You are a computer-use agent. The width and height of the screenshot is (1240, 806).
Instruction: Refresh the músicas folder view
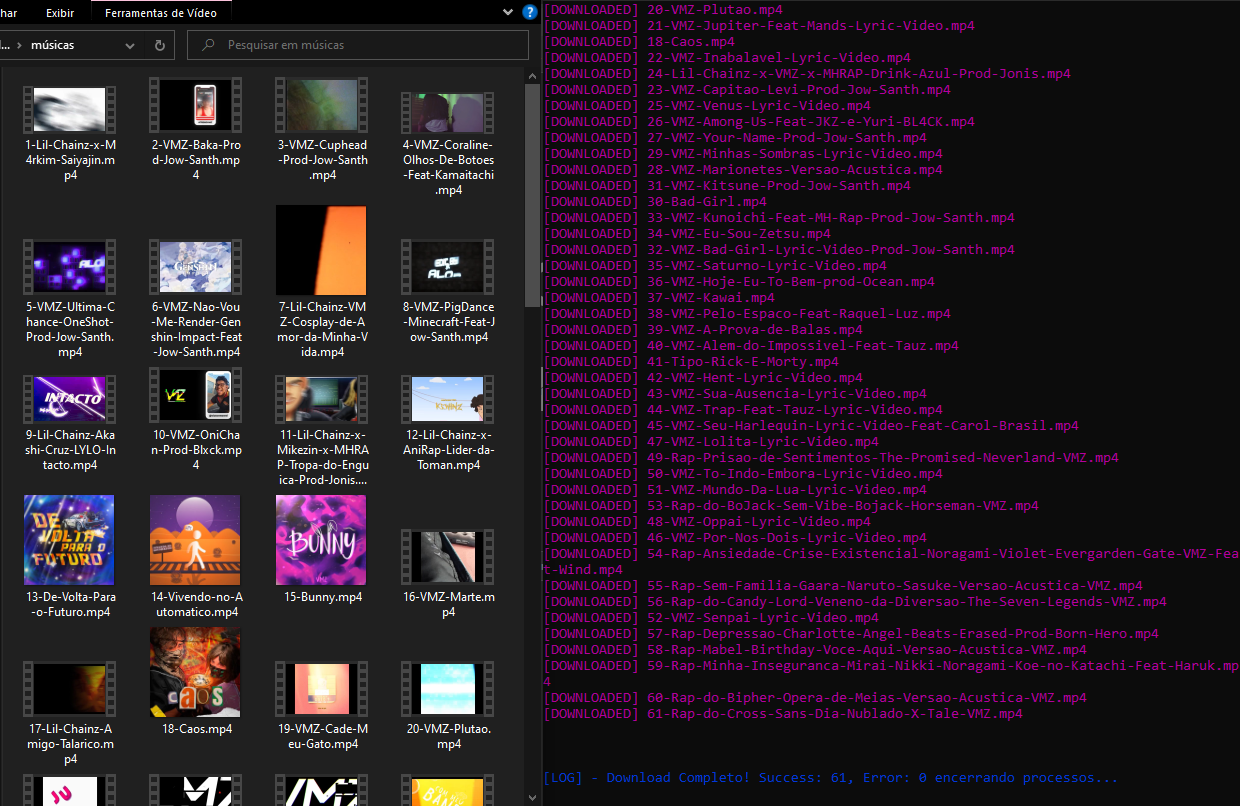pos(160,45)
